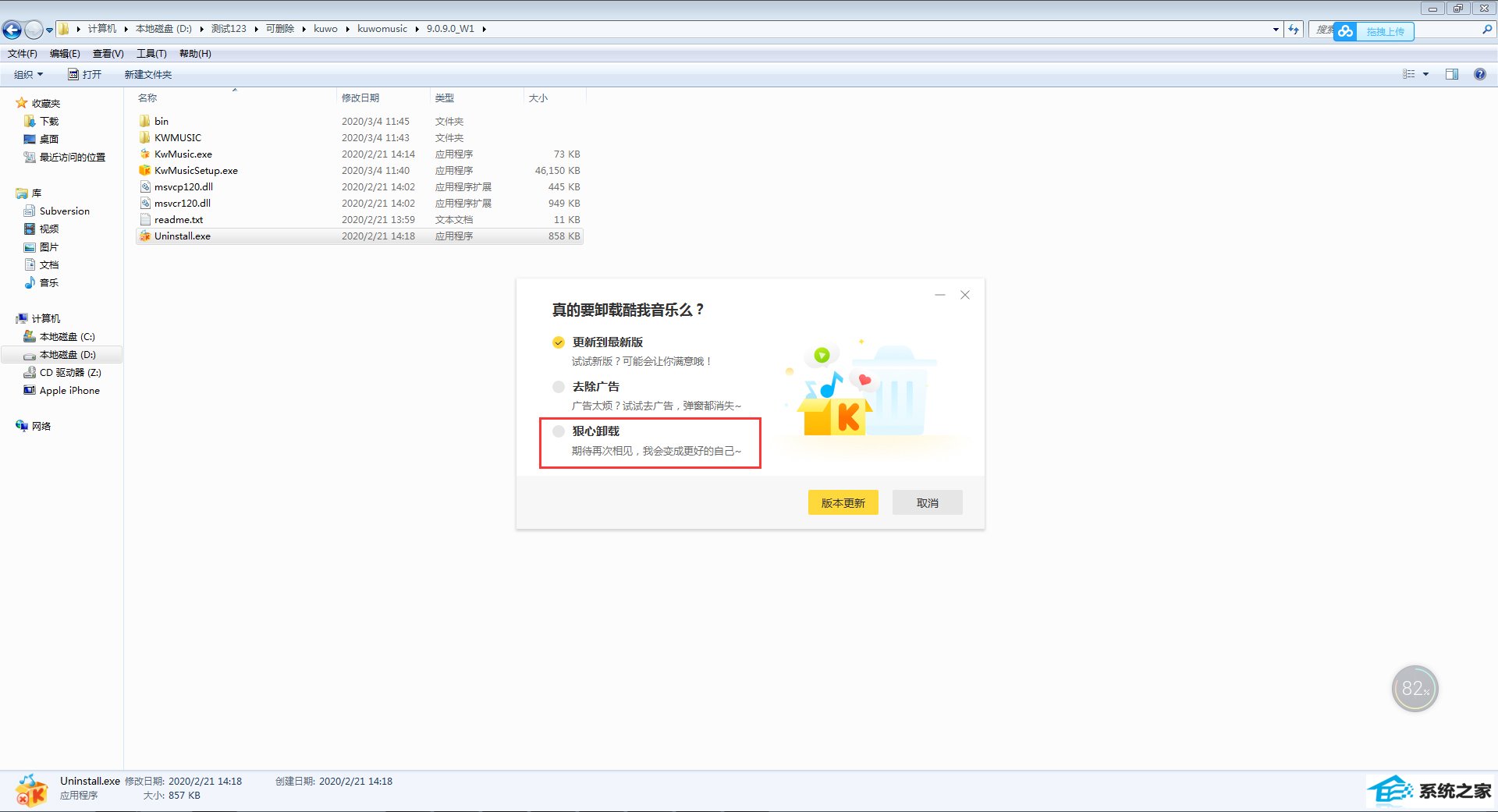The image size is (1498, 812).
Task: Select the 去除广告 radio option
Action: coord(559,387)
